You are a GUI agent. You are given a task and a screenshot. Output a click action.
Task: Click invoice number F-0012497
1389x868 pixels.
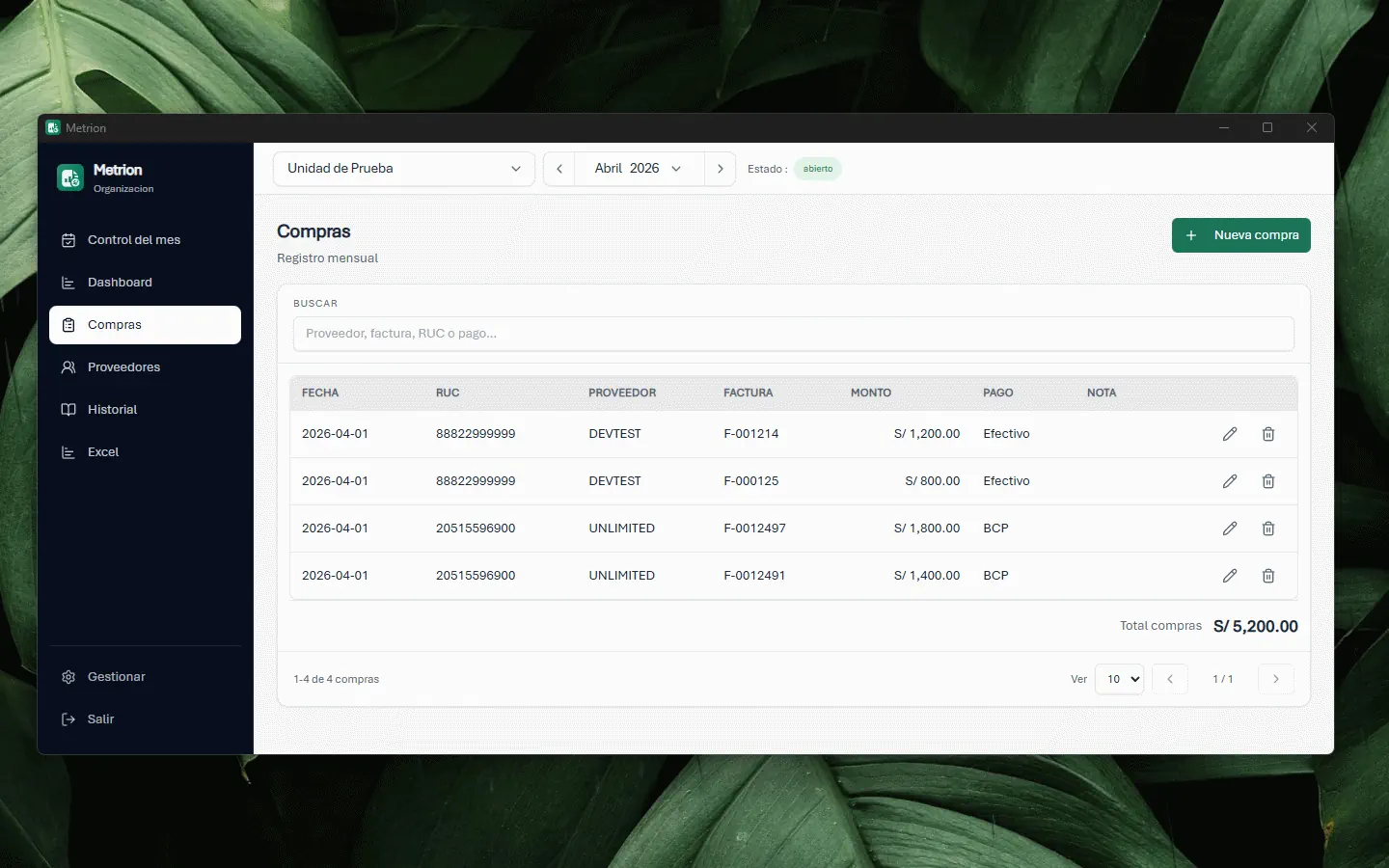[x=755, y=529]
